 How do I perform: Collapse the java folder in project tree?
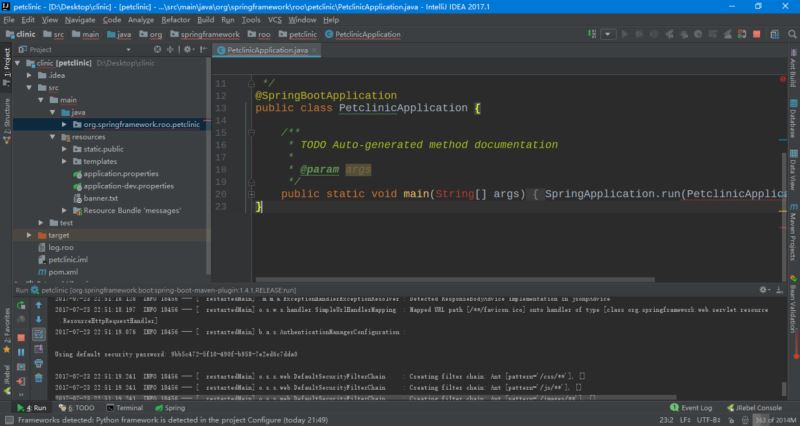(53, 112)
